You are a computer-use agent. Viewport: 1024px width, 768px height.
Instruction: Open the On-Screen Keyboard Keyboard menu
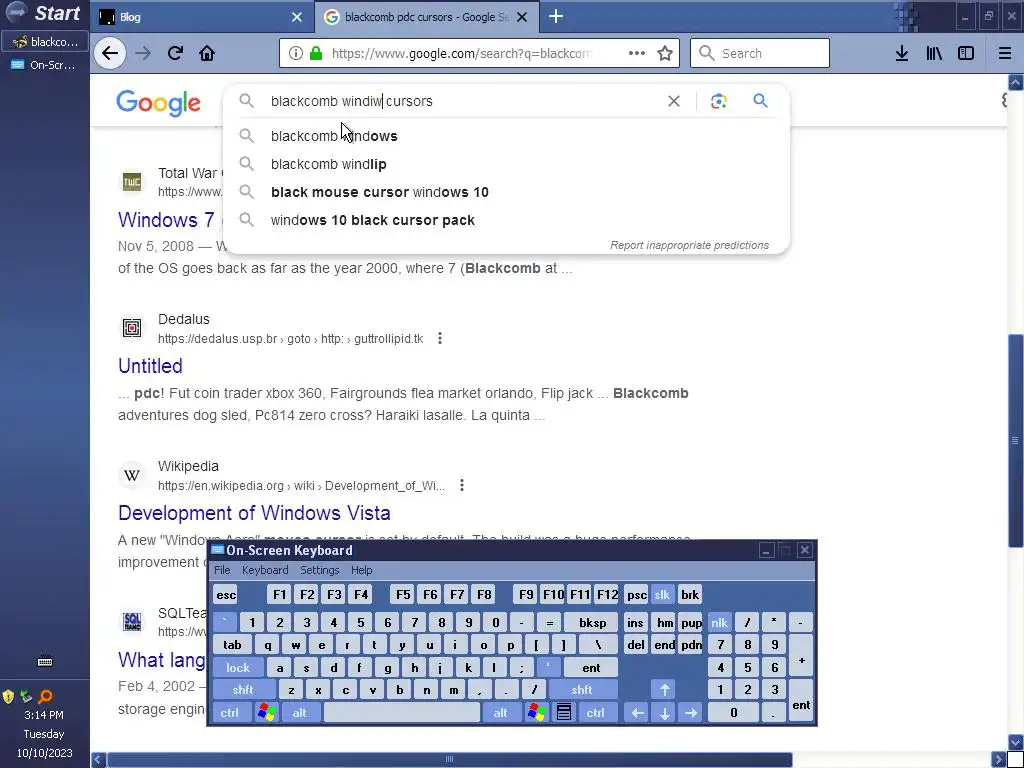click(264, 570)
